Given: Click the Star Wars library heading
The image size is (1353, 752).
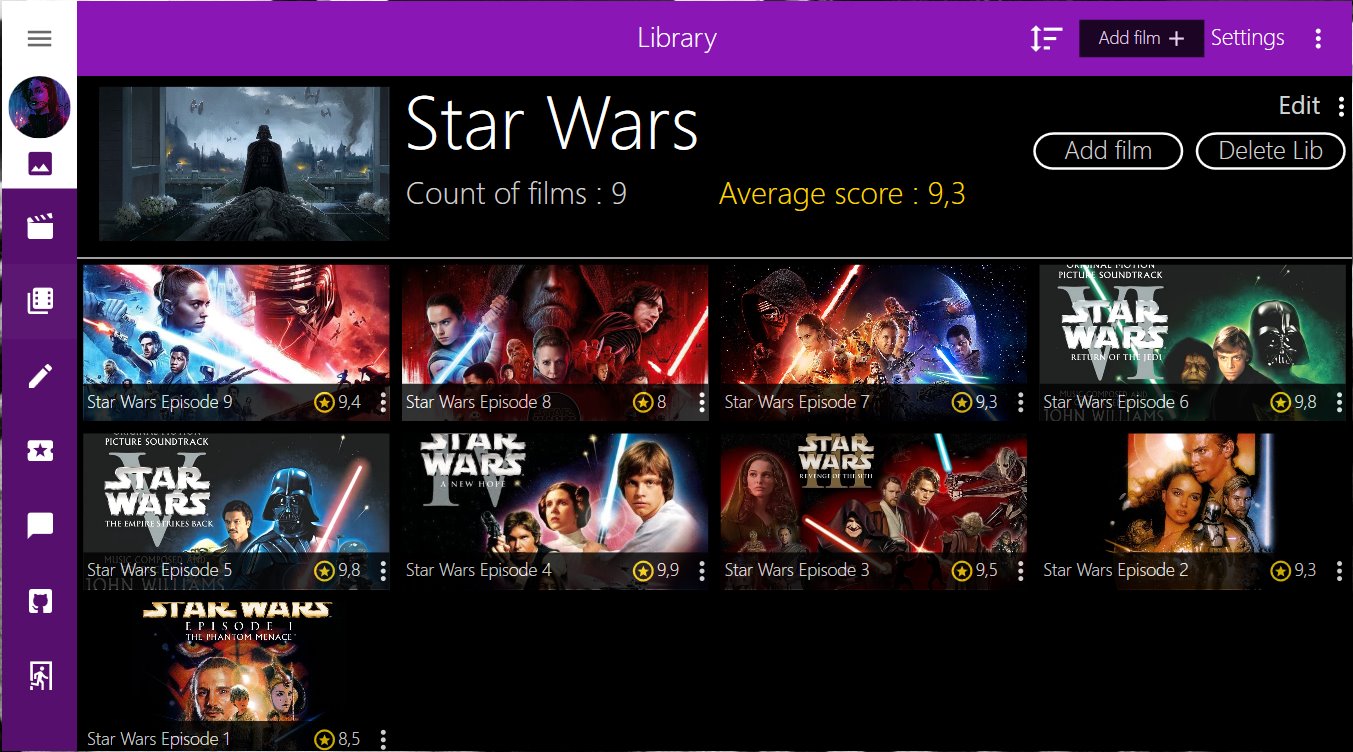Looking at the screenshot, I should point(552,126).
